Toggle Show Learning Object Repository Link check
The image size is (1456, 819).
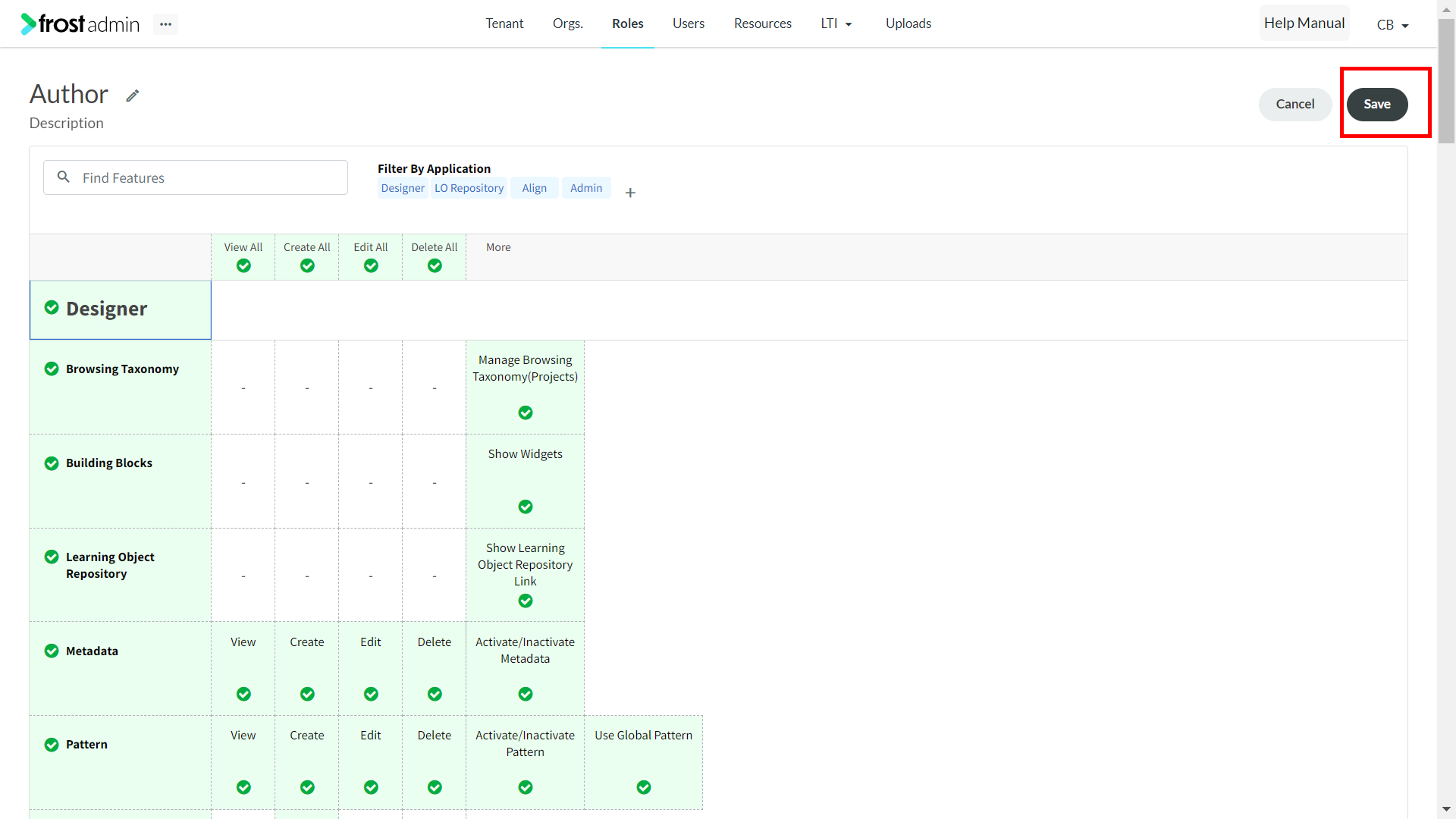coord(526,601)
